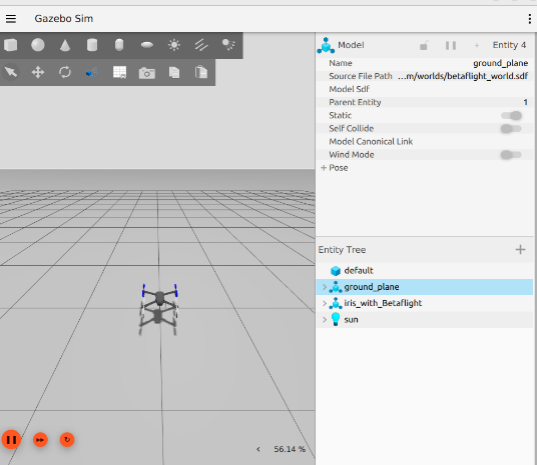Open the hamburger menu
537x465 pixels.
11,18
